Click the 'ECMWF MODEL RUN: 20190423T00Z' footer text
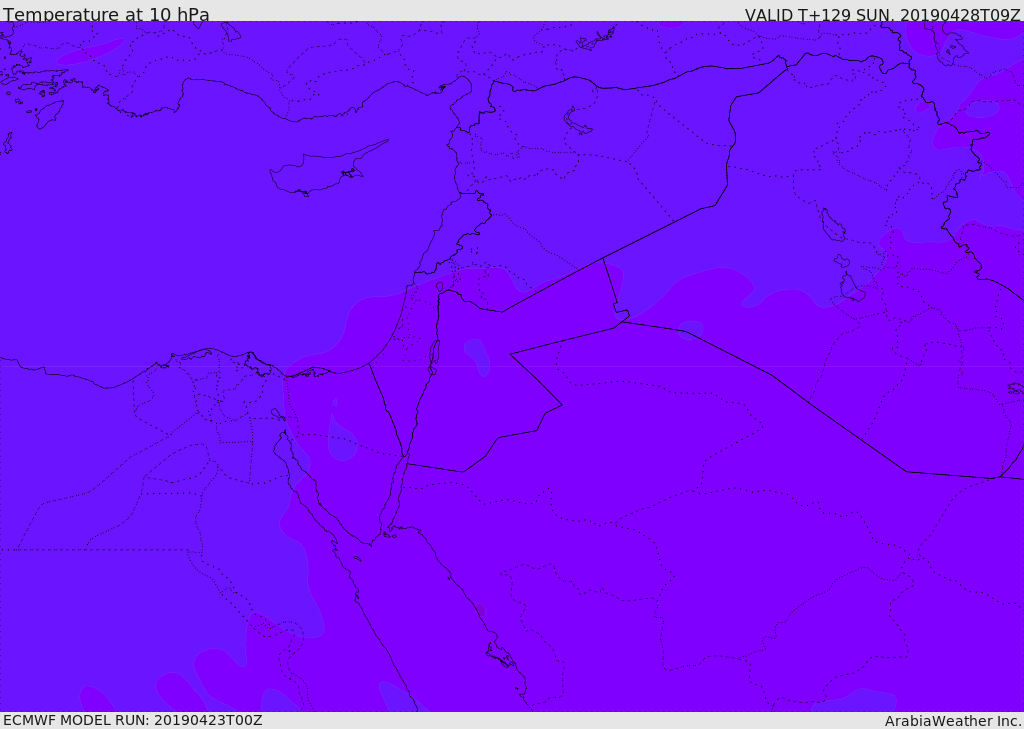 (x=133, y=721)
